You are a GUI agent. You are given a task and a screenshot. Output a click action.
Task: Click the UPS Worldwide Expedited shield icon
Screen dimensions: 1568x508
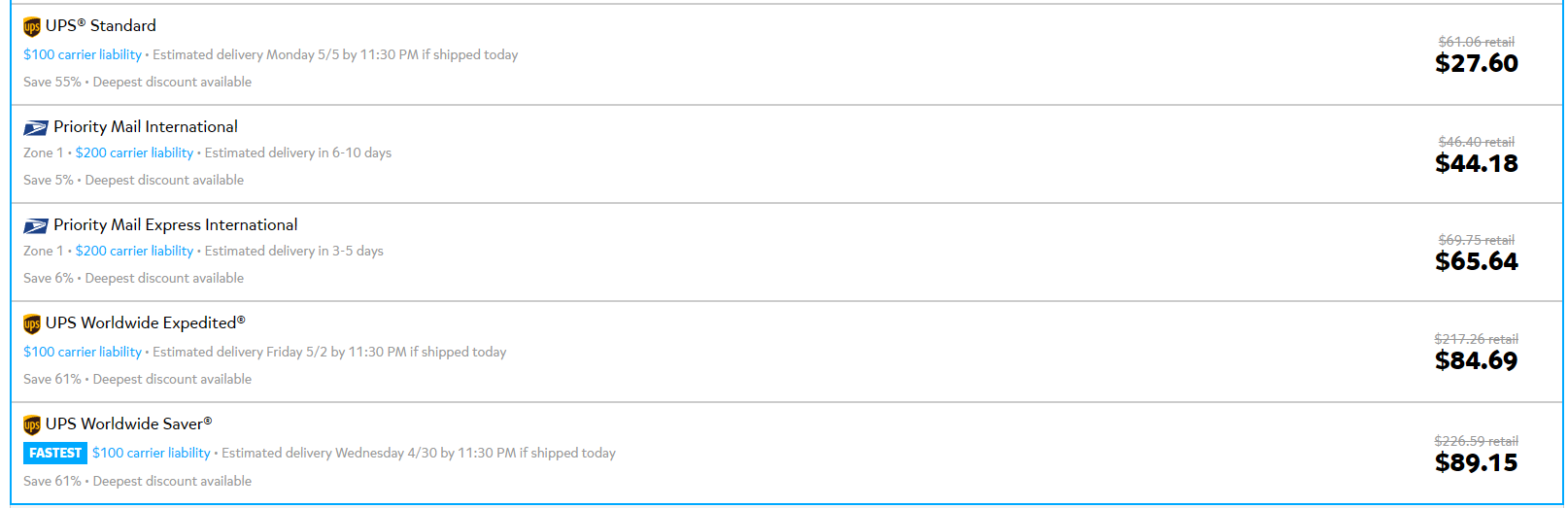pyautogui.click(x=32, y=323)
